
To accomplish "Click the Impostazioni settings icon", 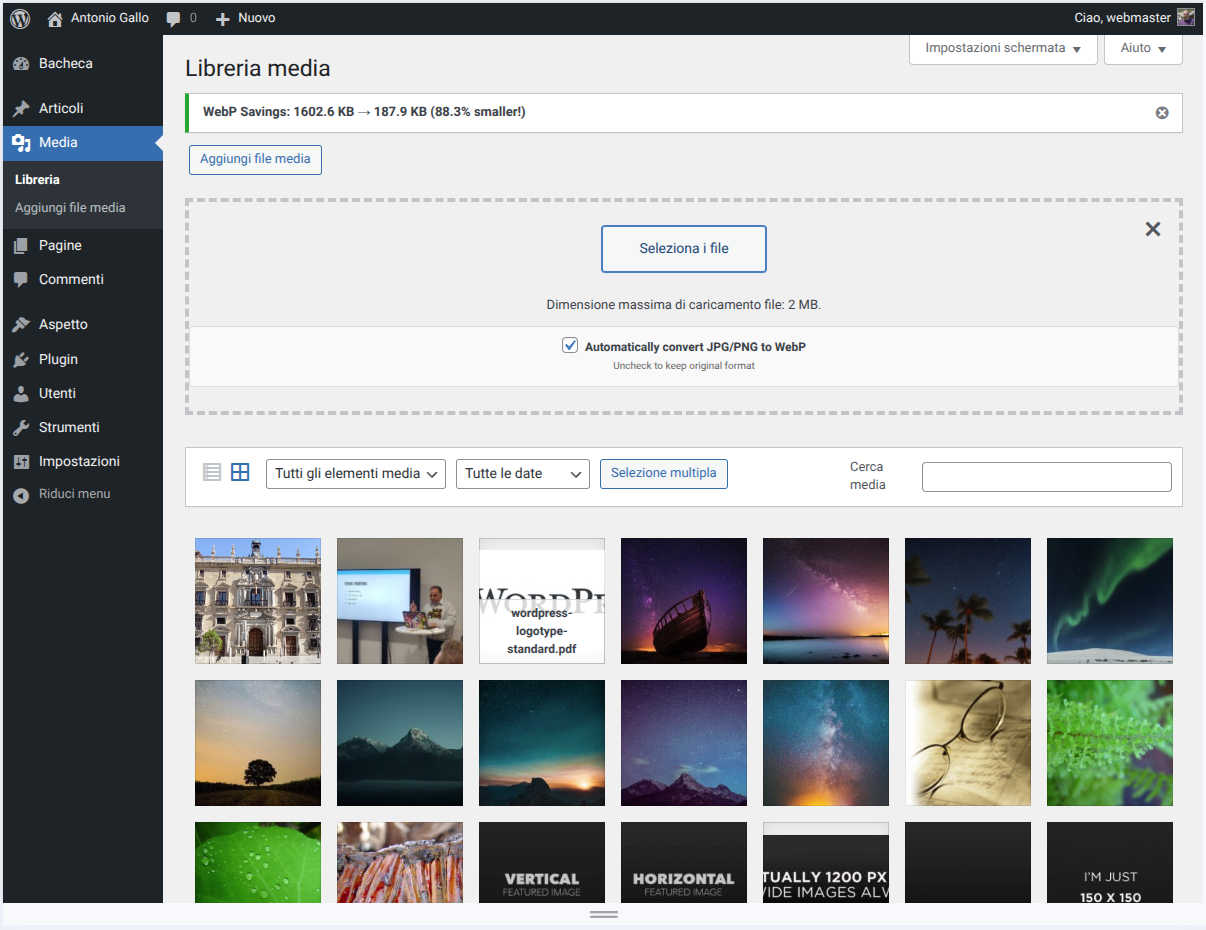I will tap(21, 462).
